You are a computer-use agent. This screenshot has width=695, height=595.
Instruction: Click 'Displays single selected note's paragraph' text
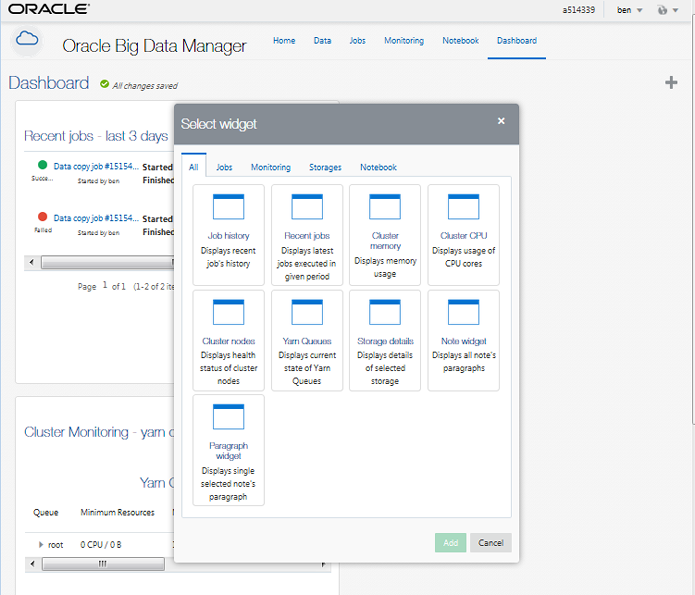pos(228,484)
